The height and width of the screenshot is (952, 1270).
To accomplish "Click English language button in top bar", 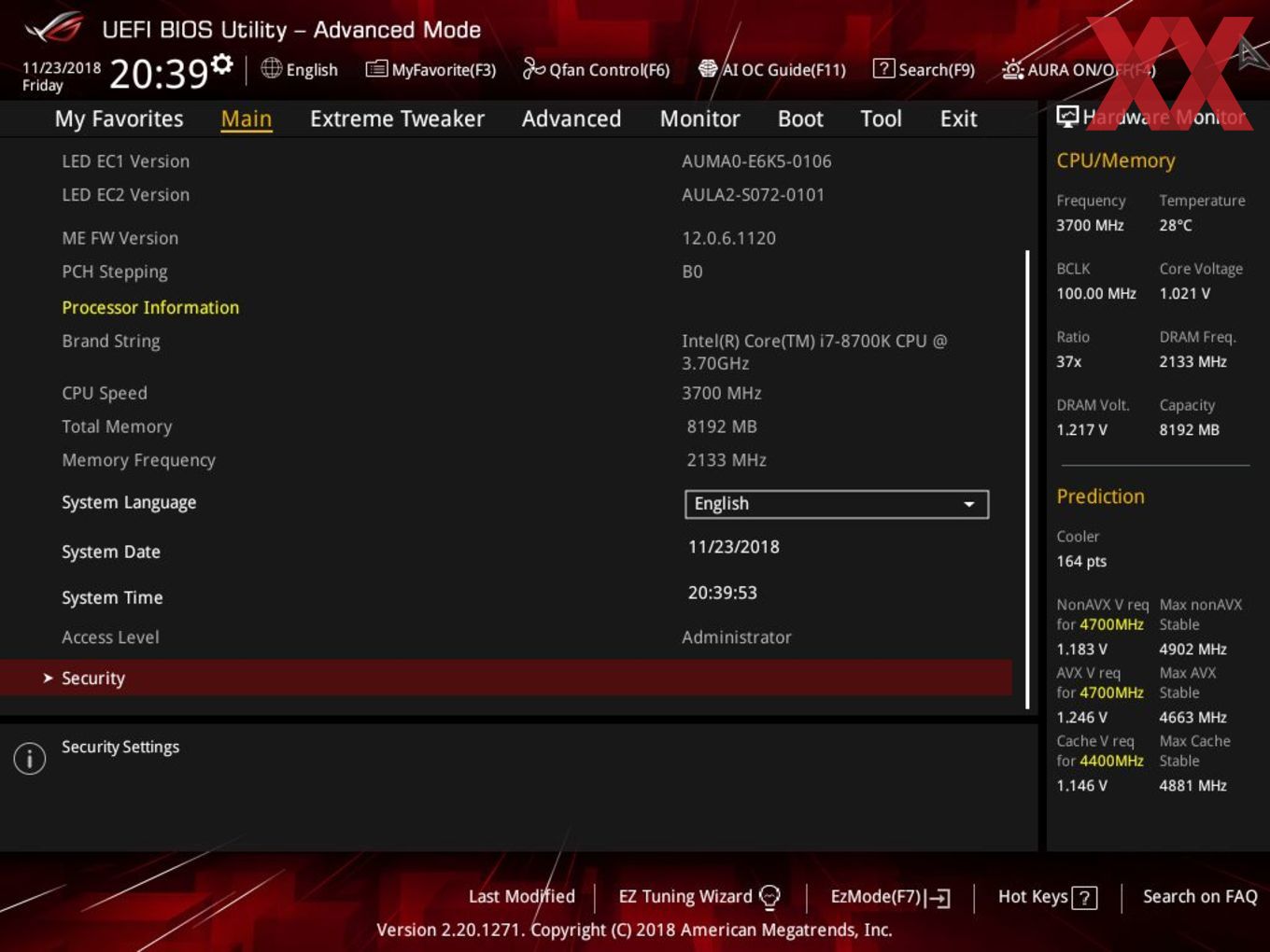I will coord(299,69).
